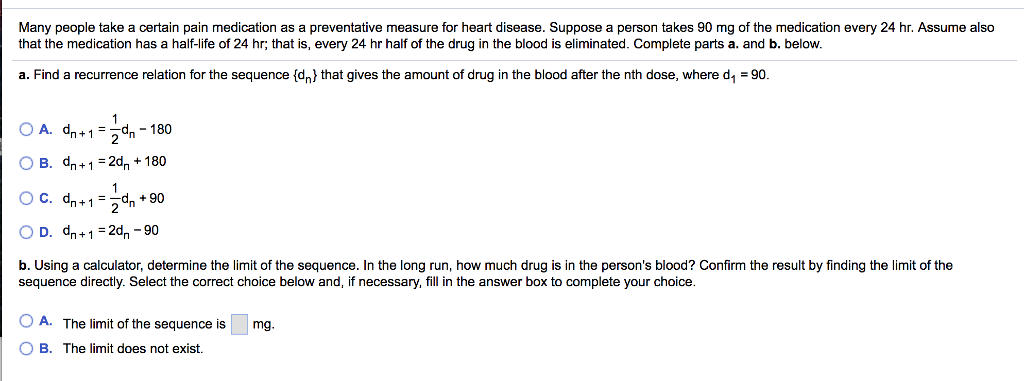This screenshot has height=381, width=1024.
Task: Choose radio option C with plus 90
Action: pos(26,198)
